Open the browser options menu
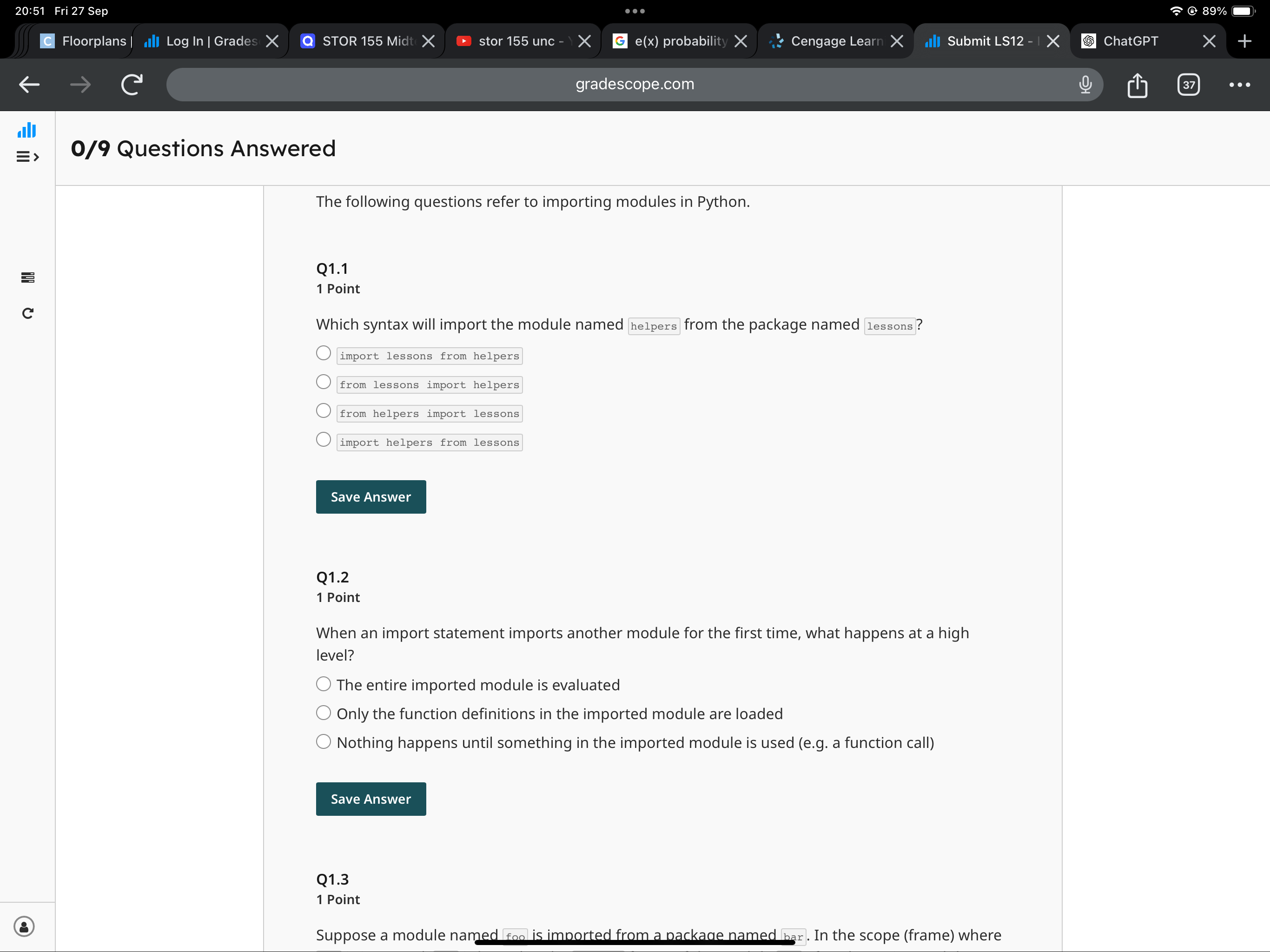 pyautogui.click(x=1239, y=85)
